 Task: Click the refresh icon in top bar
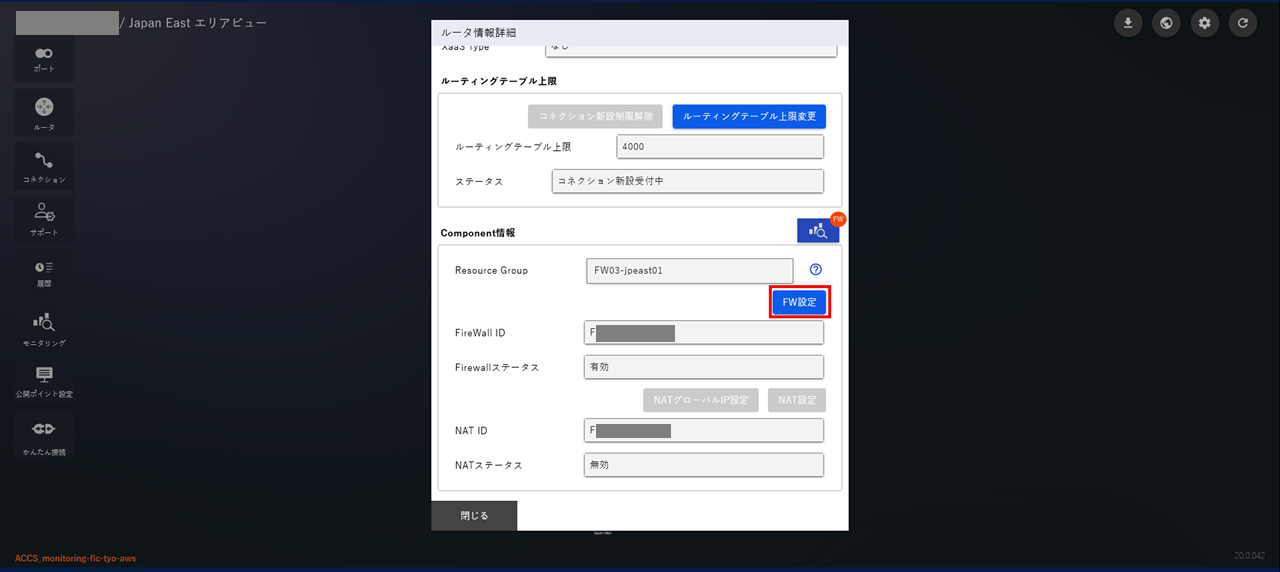[x=1243, y=23]
